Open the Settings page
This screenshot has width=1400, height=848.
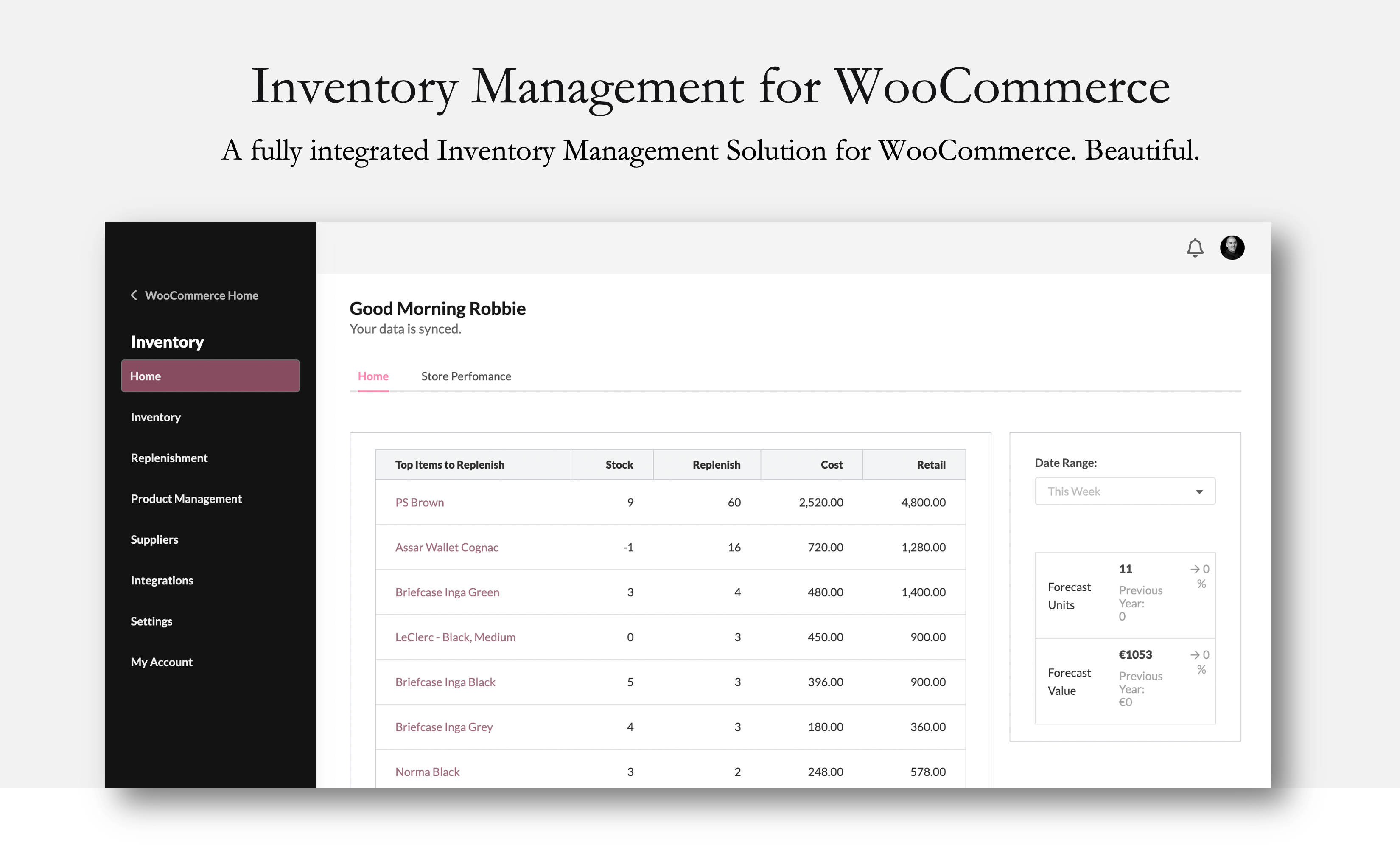[151, 621]
